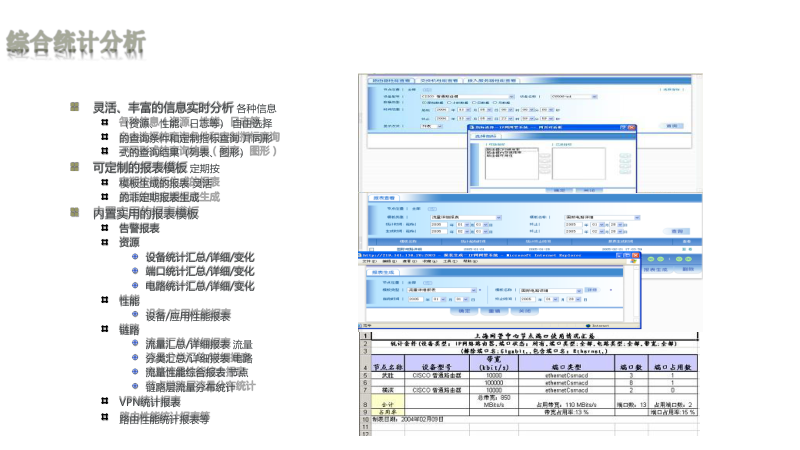Switch to the 选择指标 tab in the dialog
Viewport: 800px width, 450px height.
[x=485, y=136]
